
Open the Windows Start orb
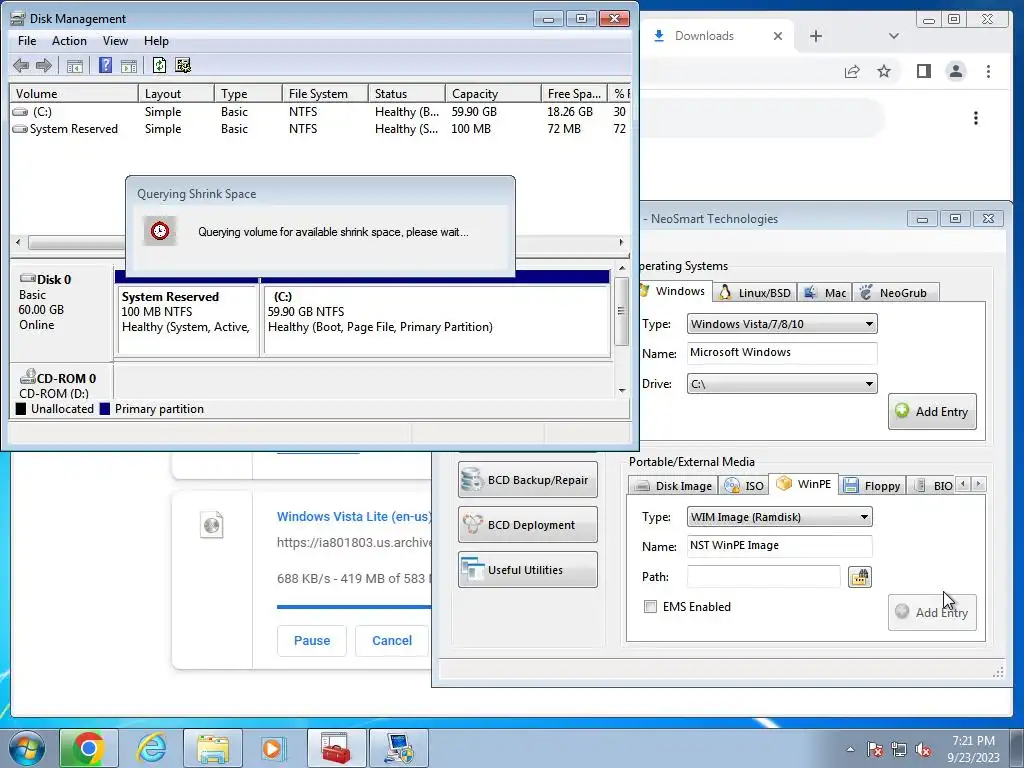pyautogui.click(x=27, y=748)
